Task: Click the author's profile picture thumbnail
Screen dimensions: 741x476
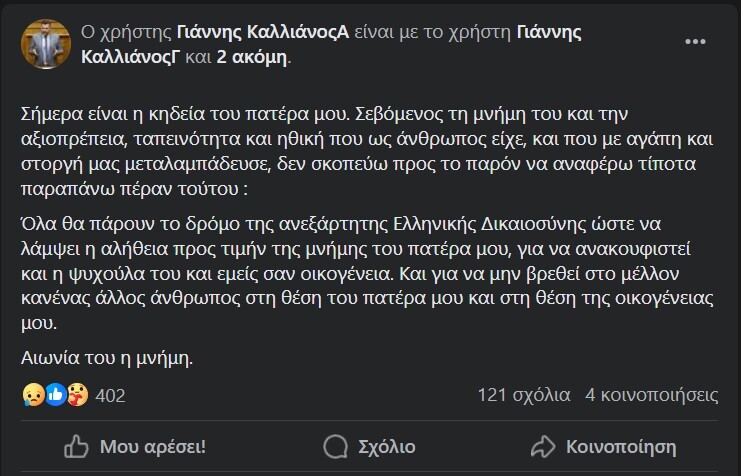Action: tap(45, 44)
